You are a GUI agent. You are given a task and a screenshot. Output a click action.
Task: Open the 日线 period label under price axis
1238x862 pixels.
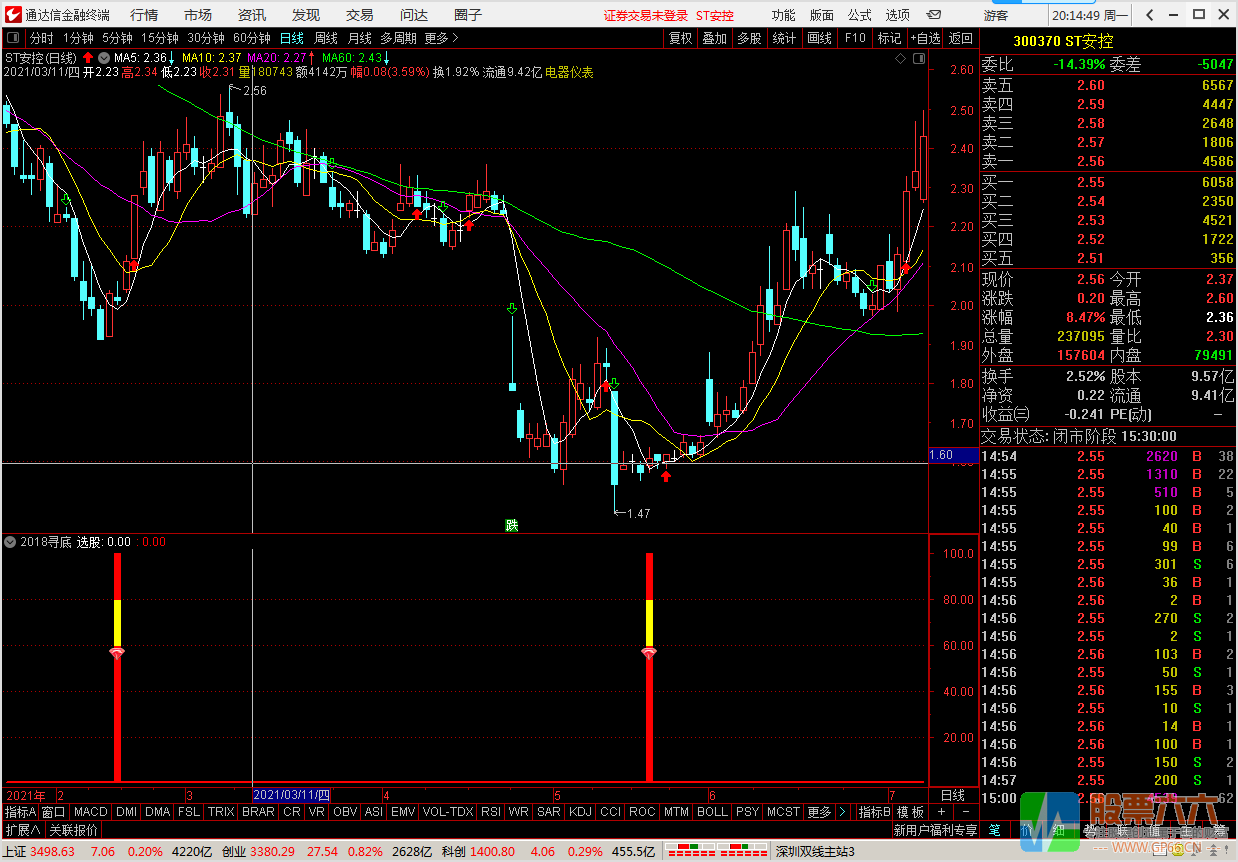pyautogui.click(x=953, y=795)
